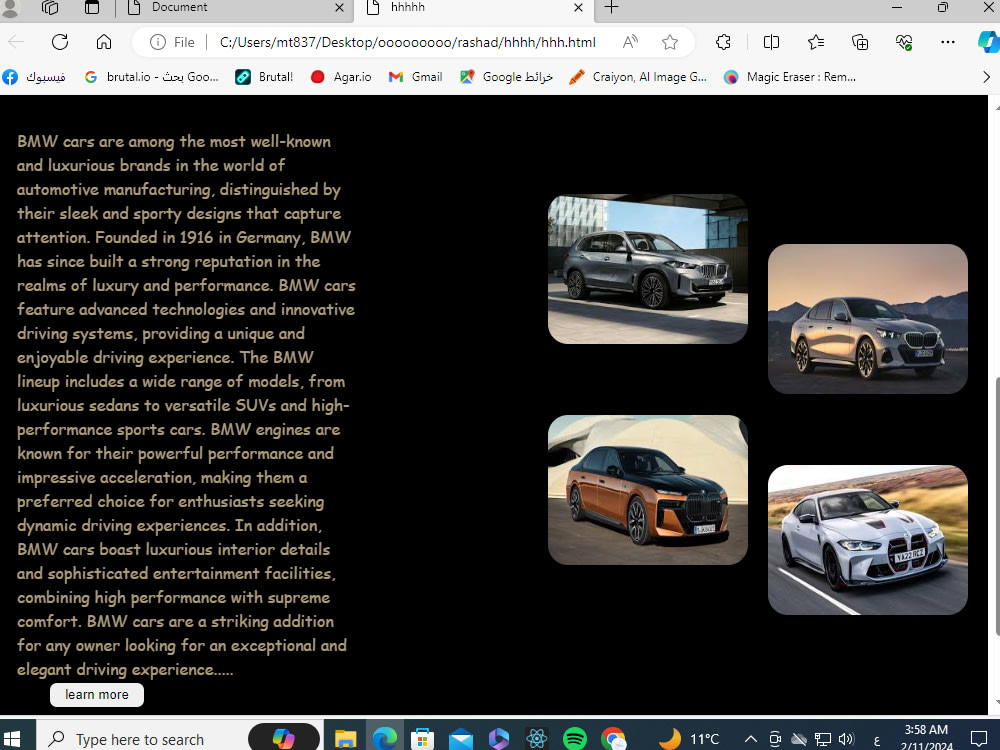Open the brutal.io Google search bookmark
Viewport: 1000px width, 750px height.
152,77
